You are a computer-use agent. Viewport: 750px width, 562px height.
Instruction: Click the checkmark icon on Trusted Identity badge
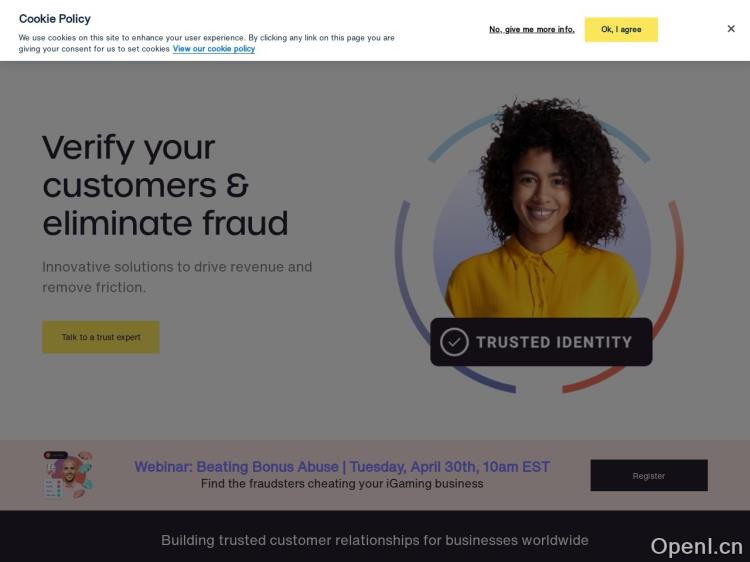click(x=454, y=342)
